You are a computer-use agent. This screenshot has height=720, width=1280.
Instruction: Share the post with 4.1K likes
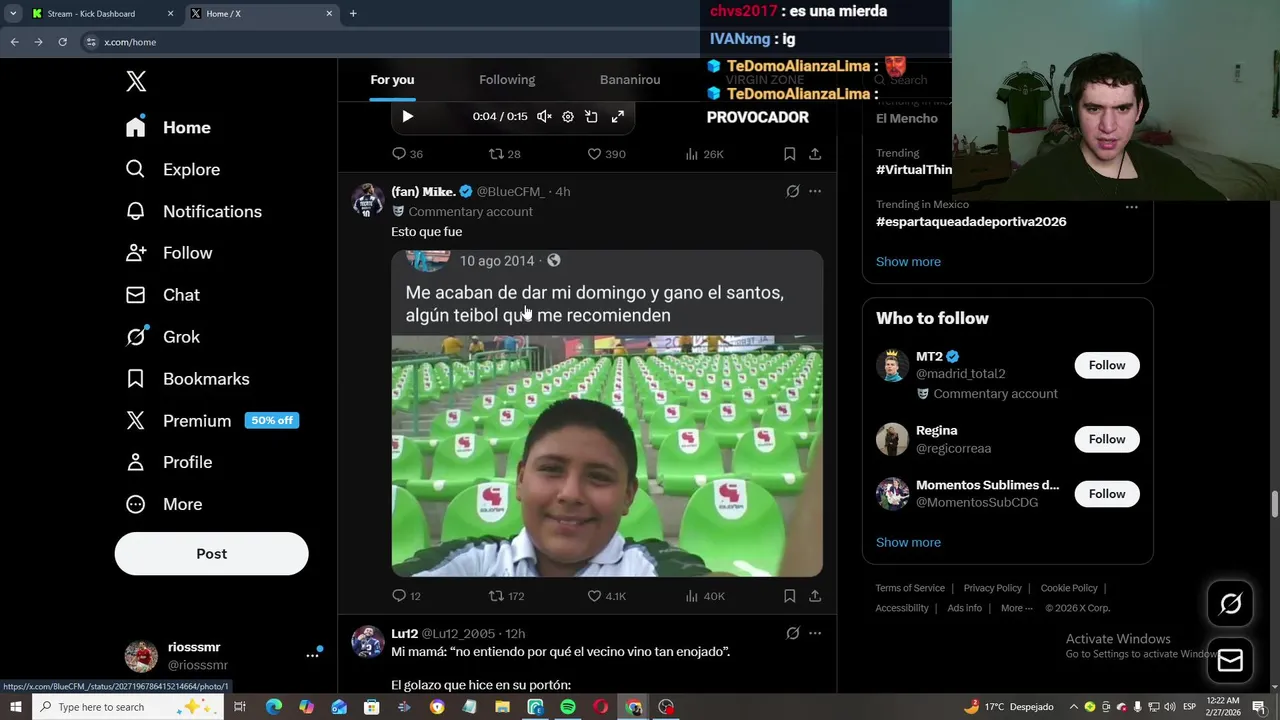(x=815, y=596)
